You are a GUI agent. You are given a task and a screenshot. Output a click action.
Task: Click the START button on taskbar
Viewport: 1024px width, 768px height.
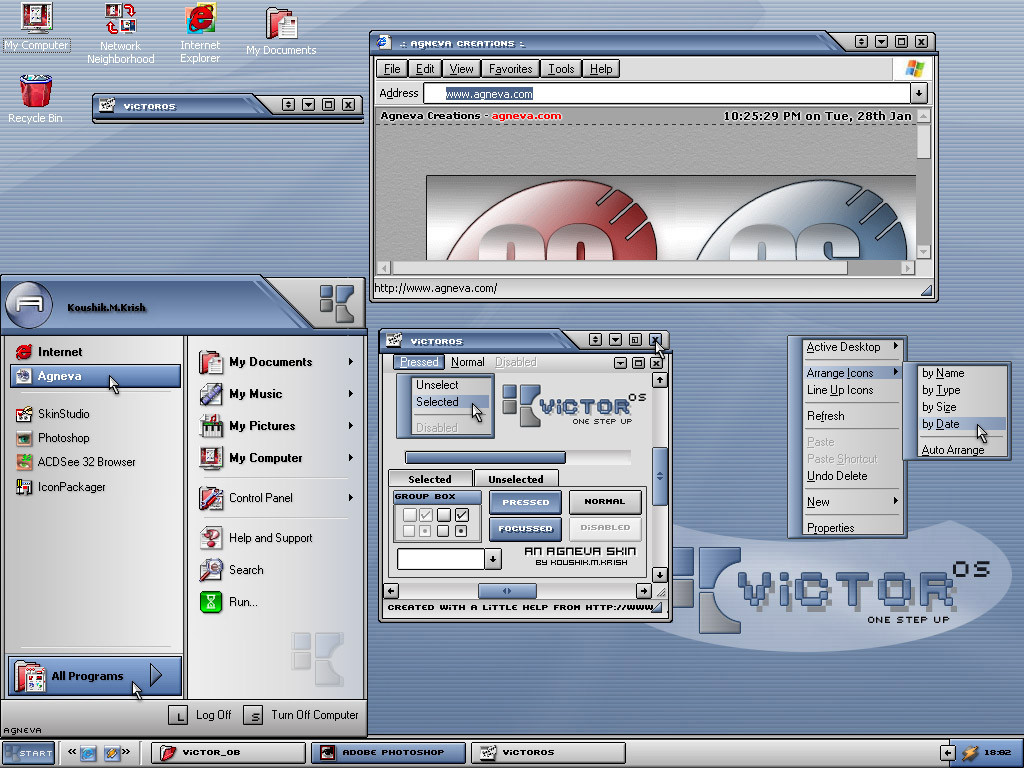click(27, 753)
